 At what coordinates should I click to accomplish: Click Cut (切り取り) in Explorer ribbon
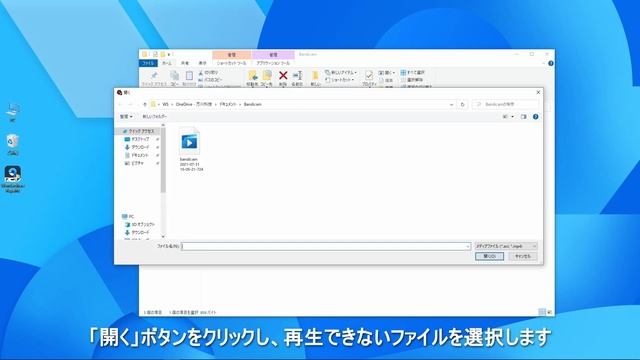coord(209,72)
